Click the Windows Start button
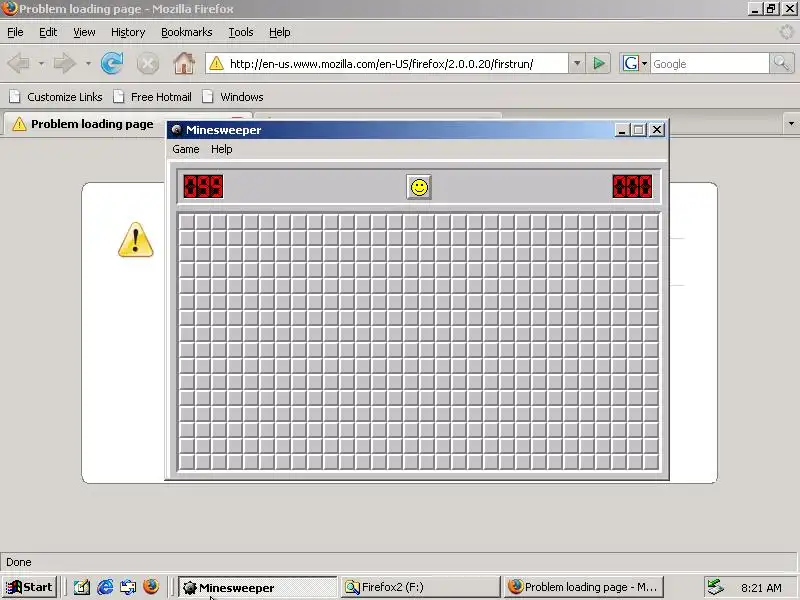This screenshot has width=800, height=600. coord(30,587)
